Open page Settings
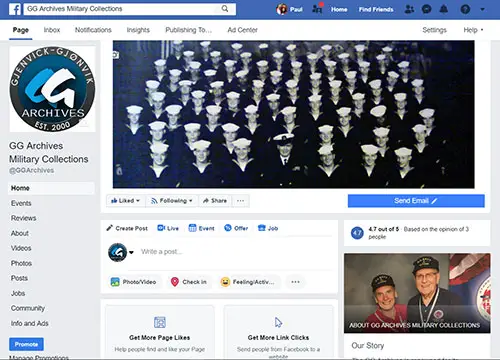 point(434,30)
